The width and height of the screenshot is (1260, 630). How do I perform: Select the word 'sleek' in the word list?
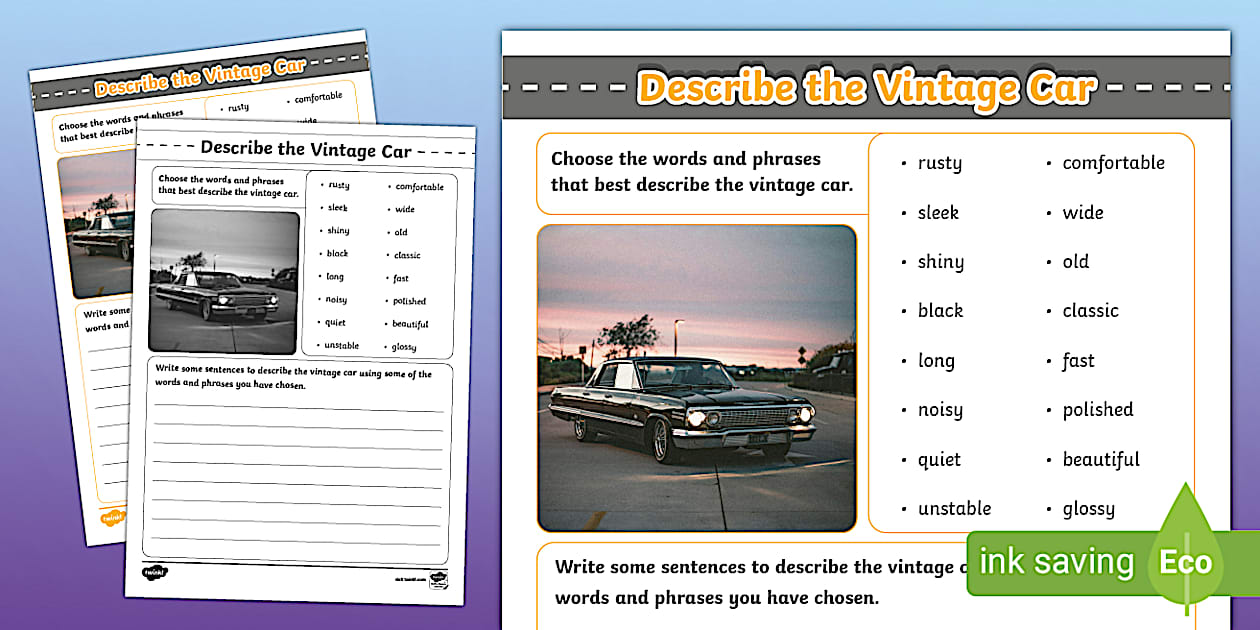938,212
